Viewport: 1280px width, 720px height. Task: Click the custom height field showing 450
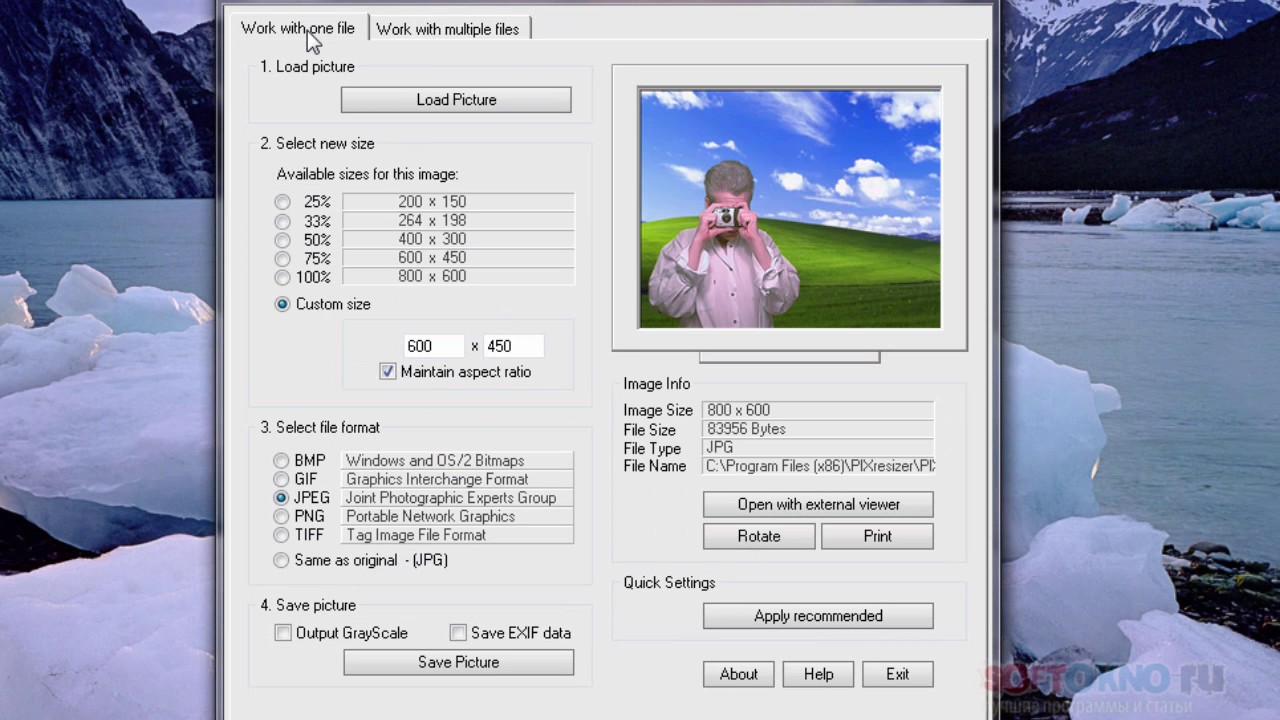tap(513, 346)
